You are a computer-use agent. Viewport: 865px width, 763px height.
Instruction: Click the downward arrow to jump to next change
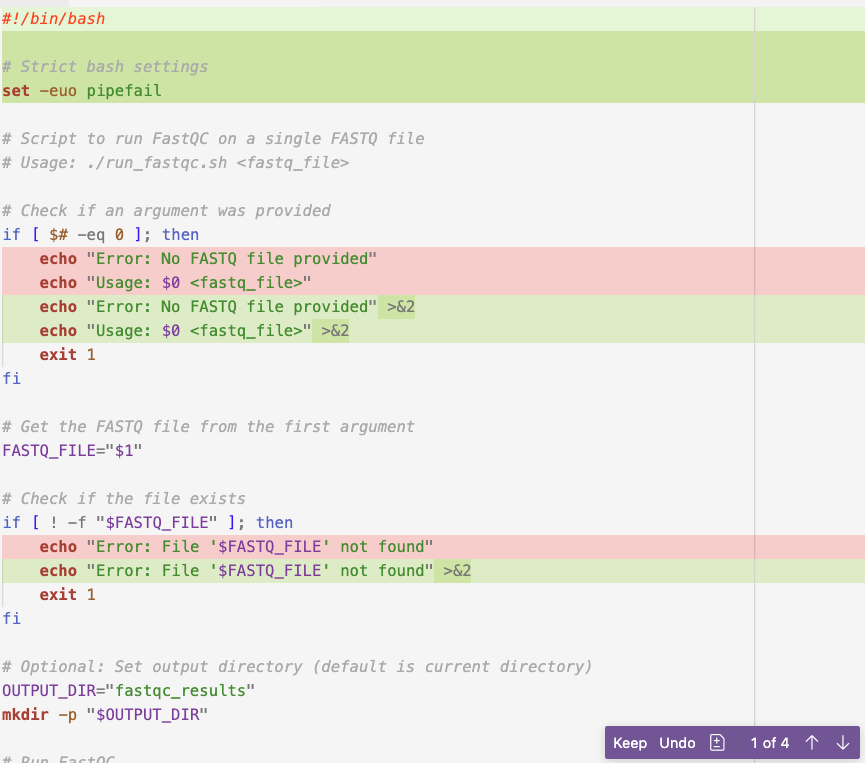841,742
